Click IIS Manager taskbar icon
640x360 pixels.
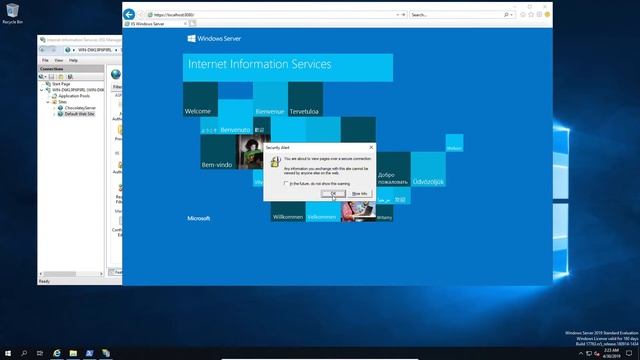coord(106,353)
